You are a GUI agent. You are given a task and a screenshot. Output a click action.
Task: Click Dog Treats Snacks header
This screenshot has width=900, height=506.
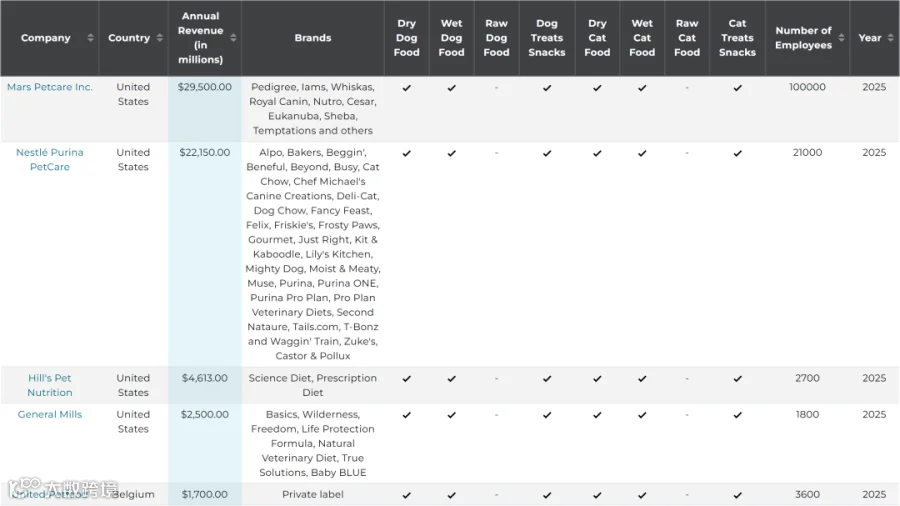pyautogui.click(x=547, y=38)
